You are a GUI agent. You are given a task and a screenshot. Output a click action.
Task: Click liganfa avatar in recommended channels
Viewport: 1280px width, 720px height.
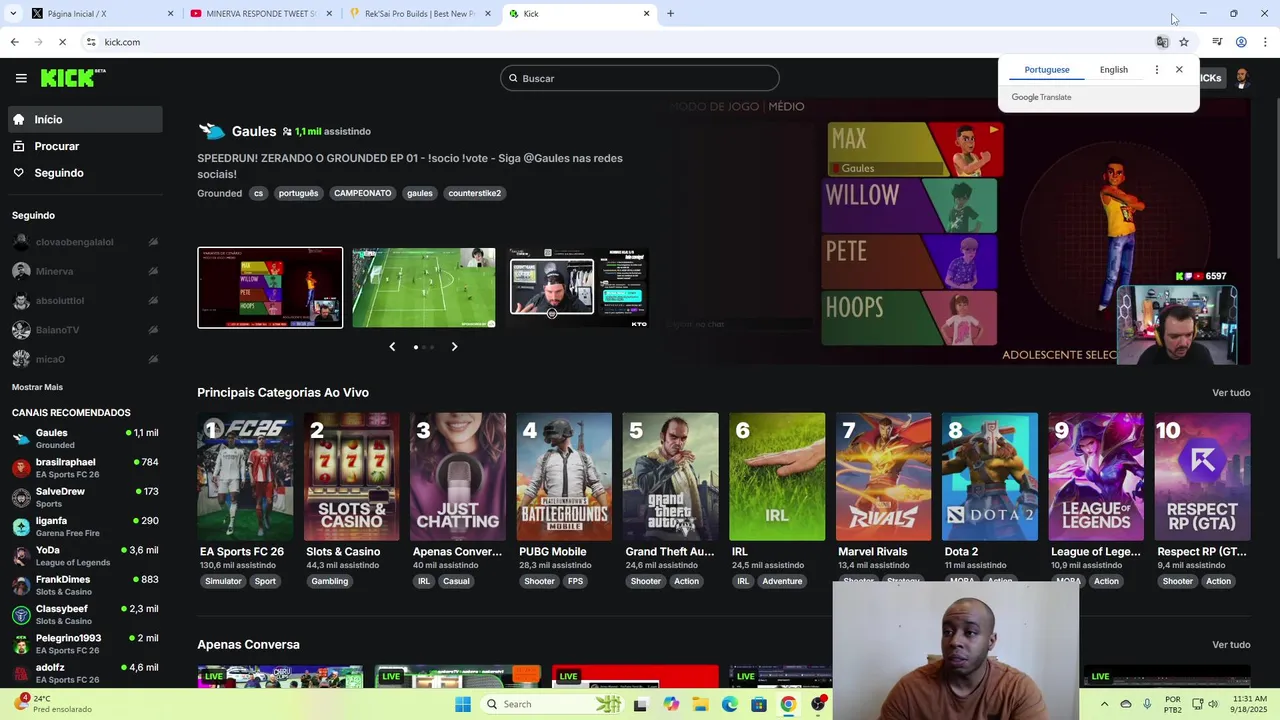pos(21,528)
